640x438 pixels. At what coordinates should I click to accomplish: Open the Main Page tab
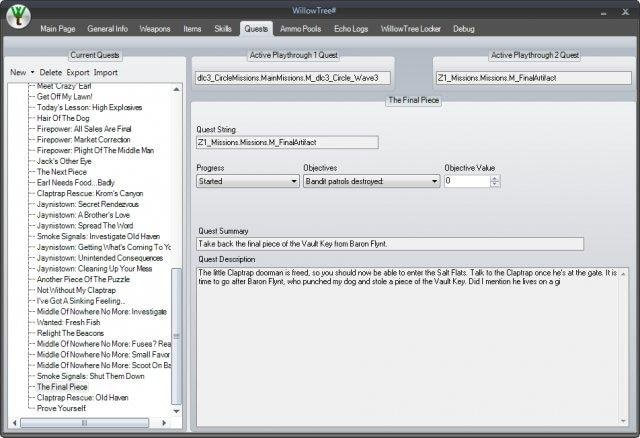pyautogui.click(x=58, y=29)
